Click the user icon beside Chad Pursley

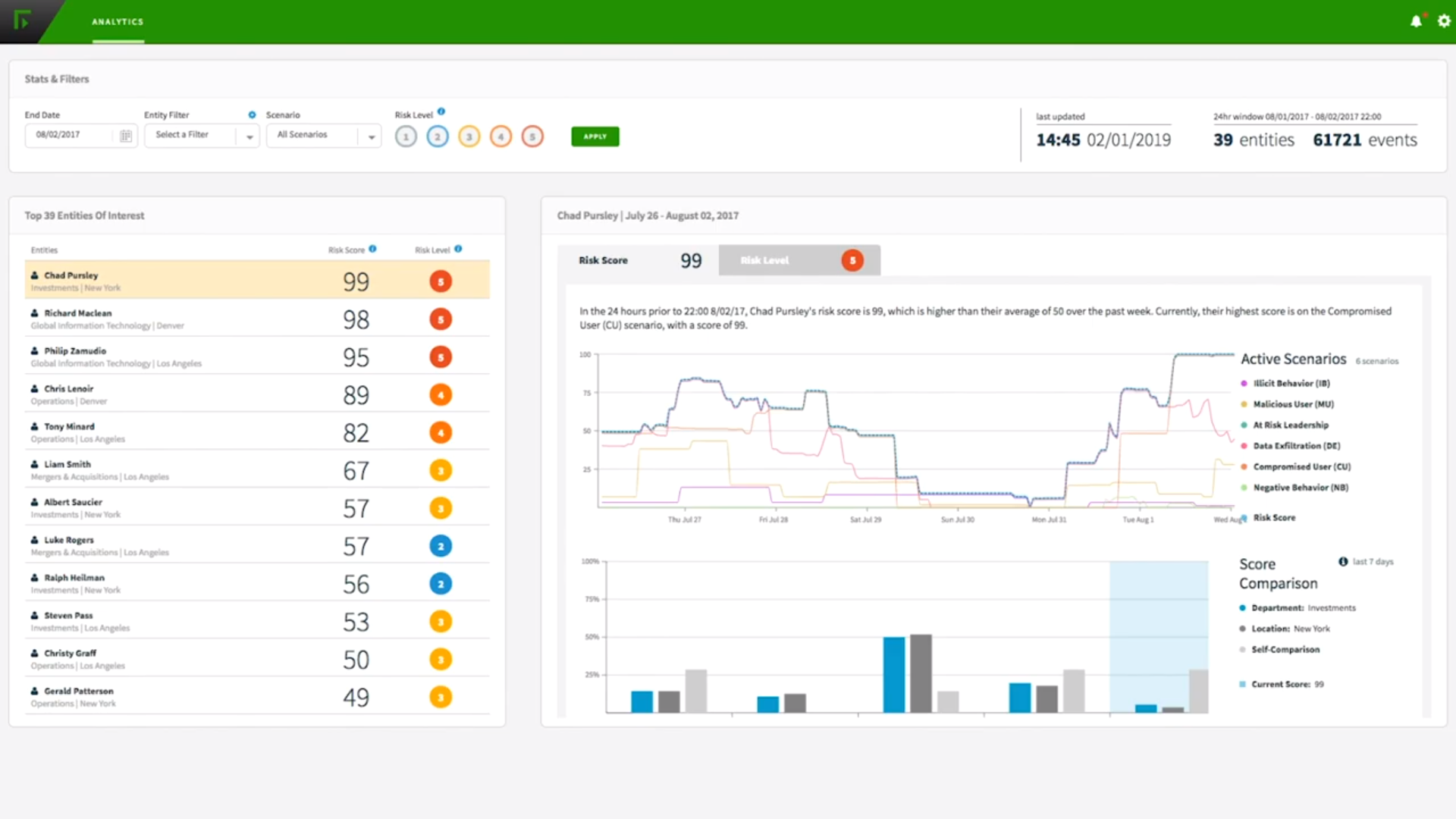pos(33,275)
